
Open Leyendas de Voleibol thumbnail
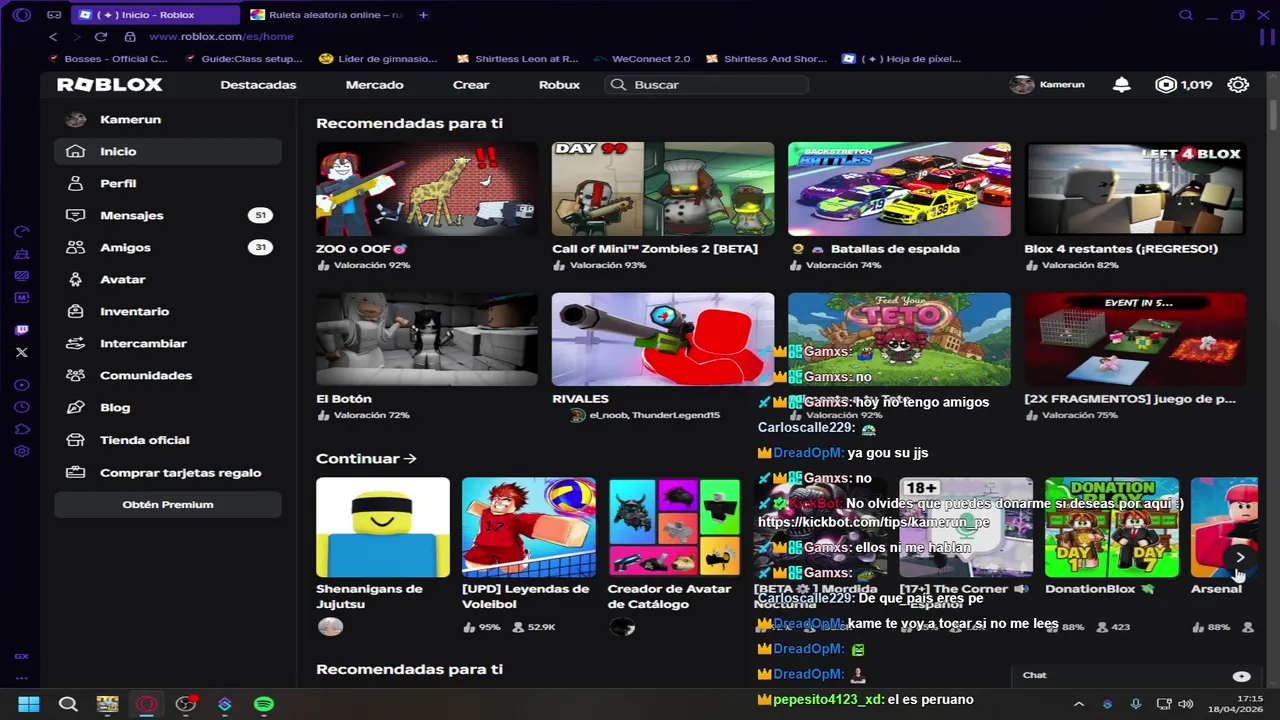point(529,527)
